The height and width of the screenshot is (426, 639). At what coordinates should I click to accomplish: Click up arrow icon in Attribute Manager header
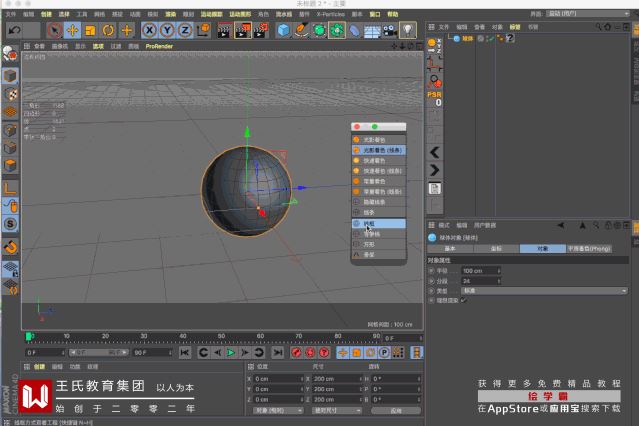pyautogui.click(x=582, y=225)
